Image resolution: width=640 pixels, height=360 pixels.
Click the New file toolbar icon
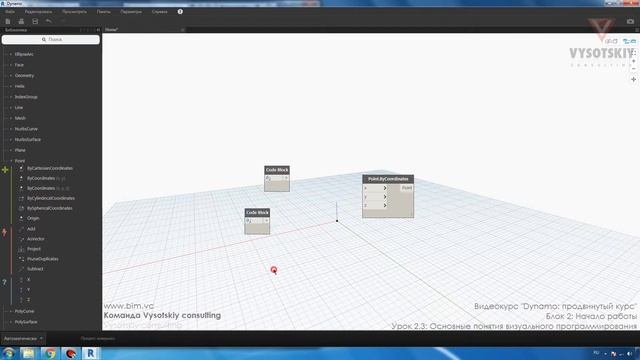coord(8,21)
